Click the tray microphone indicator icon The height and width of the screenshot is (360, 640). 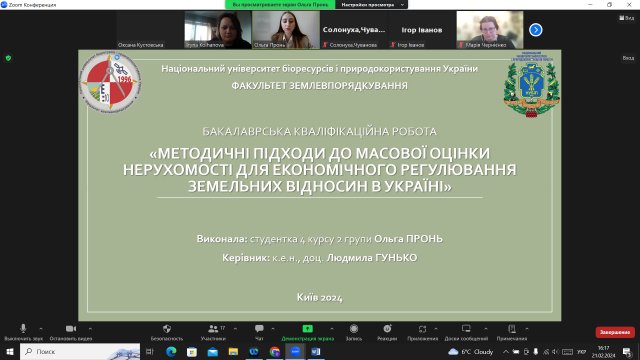(x=536, y=351)
